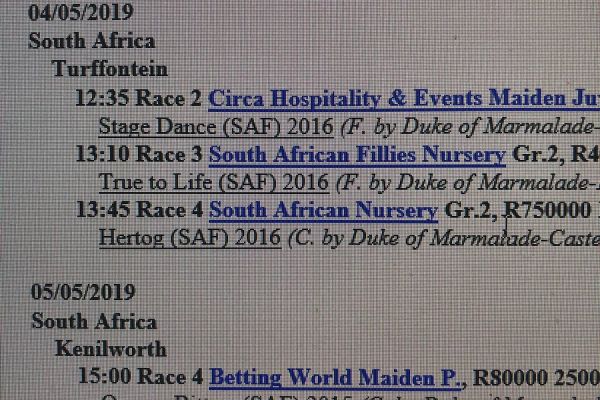Screen dimensions: 600x400
Task: Click the 13:10 Race 3 time label
Action: (139, 154)
